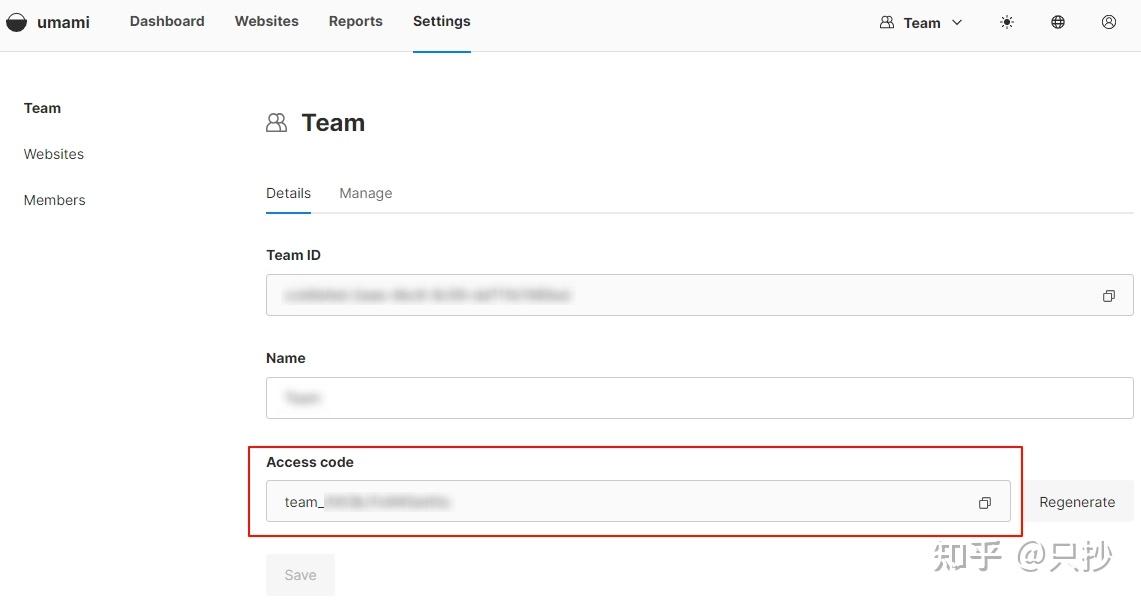Copy the Team ID value
Screen dimensions: 1141x602
[1108, 296]
